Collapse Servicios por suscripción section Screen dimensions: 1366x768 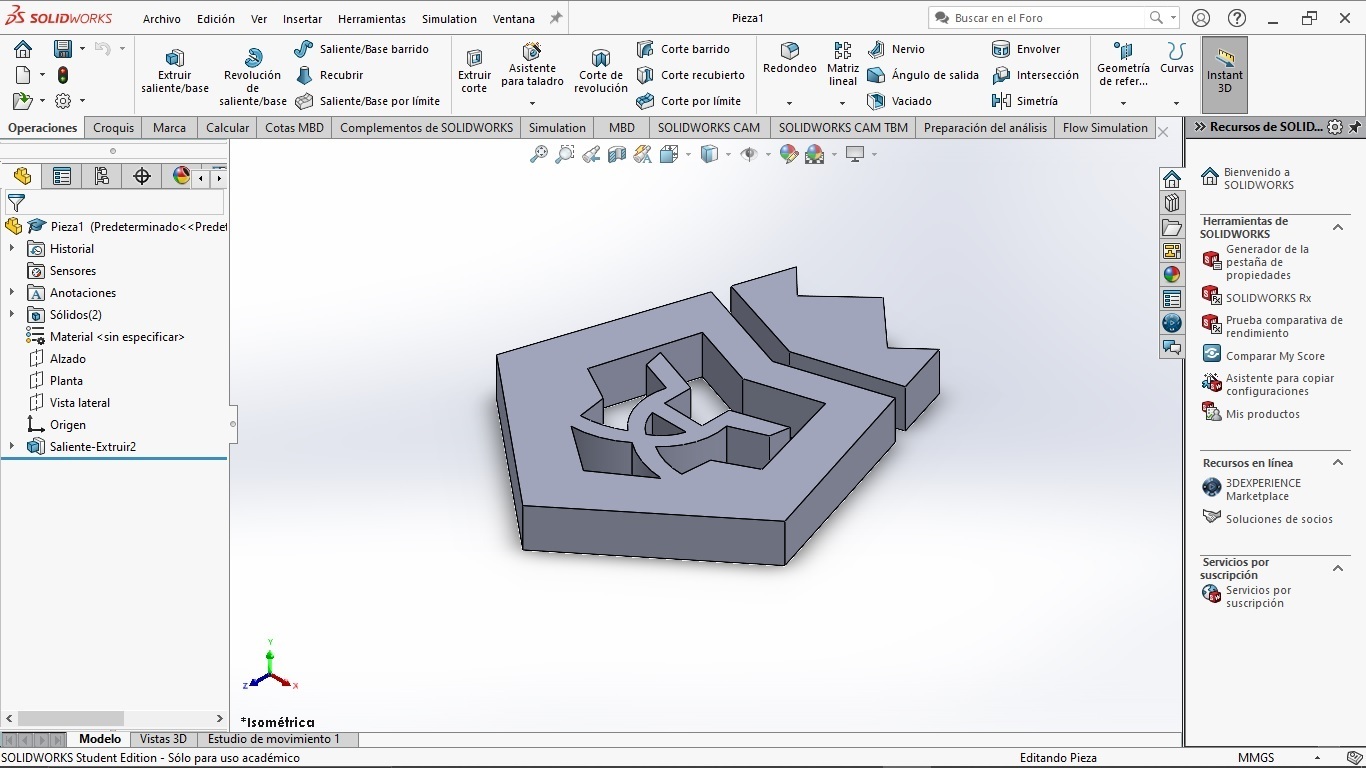point(1338,568)
